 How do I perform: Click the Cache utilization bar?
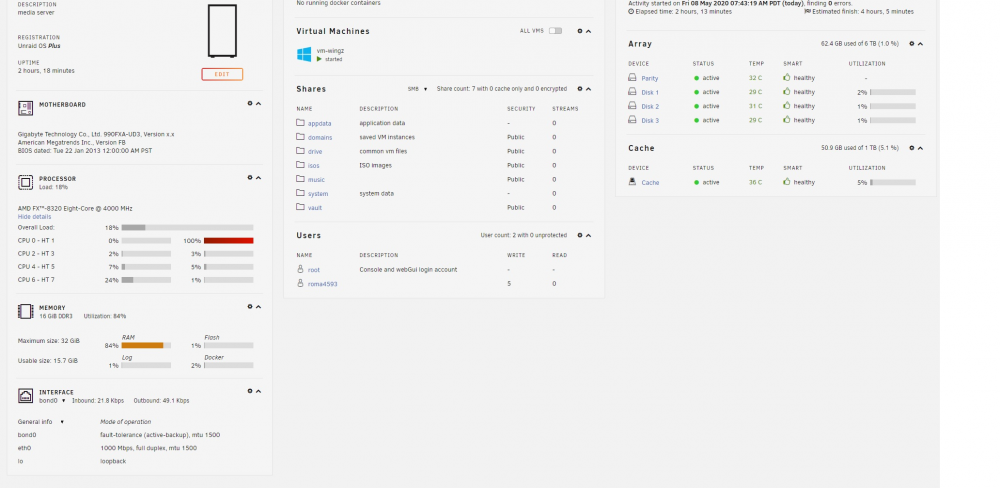click(892, 182)
